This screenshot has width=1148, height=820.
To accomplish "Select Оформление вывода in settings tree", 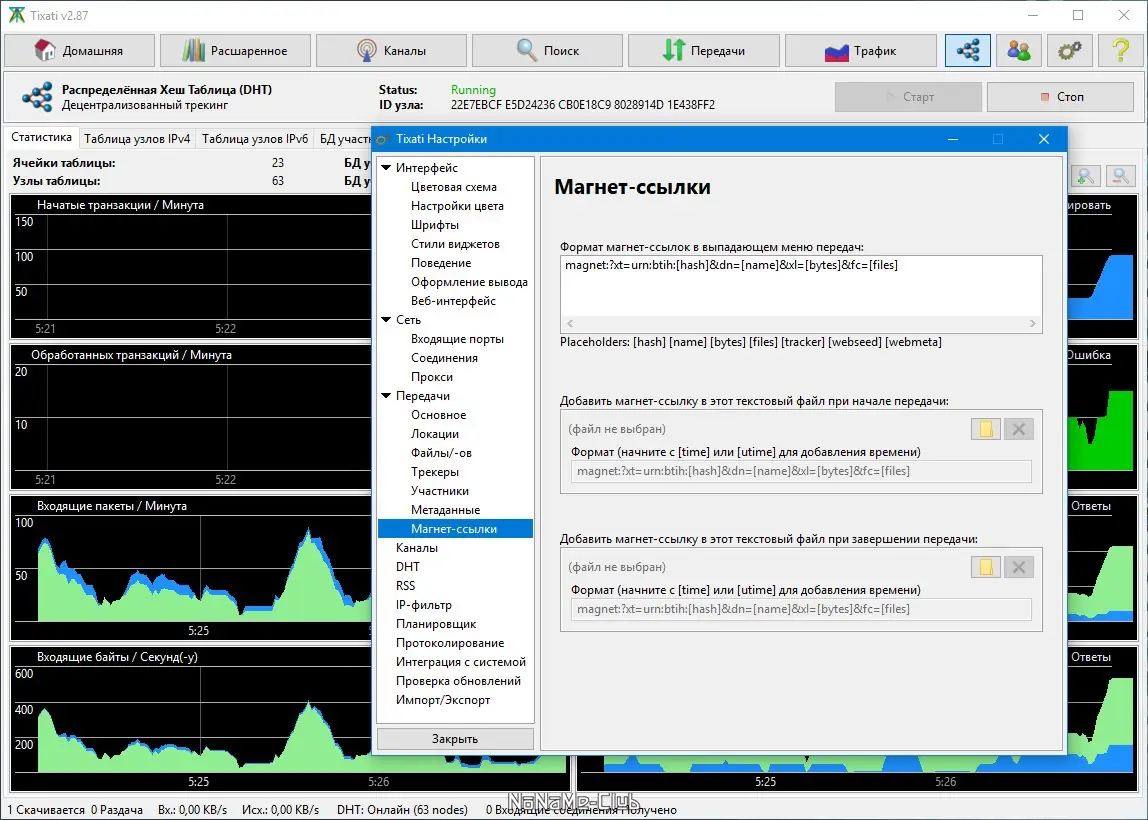I will [469, 282].
